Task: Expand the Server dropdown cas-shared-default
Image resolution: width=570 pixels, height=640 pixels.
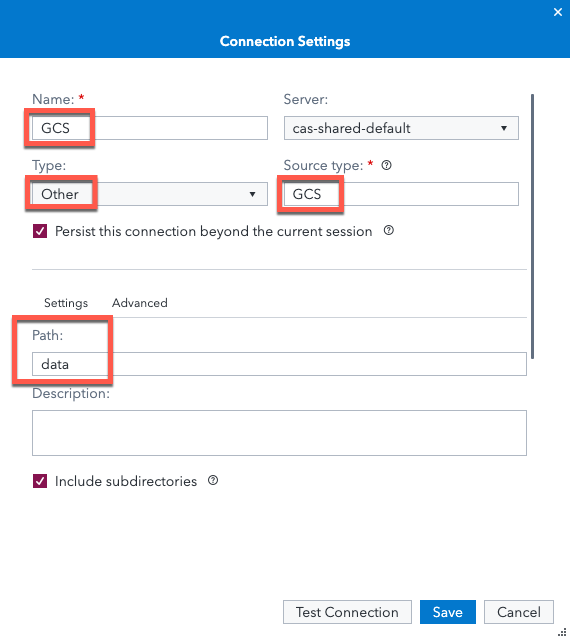Action: click(x=401, y=128)
